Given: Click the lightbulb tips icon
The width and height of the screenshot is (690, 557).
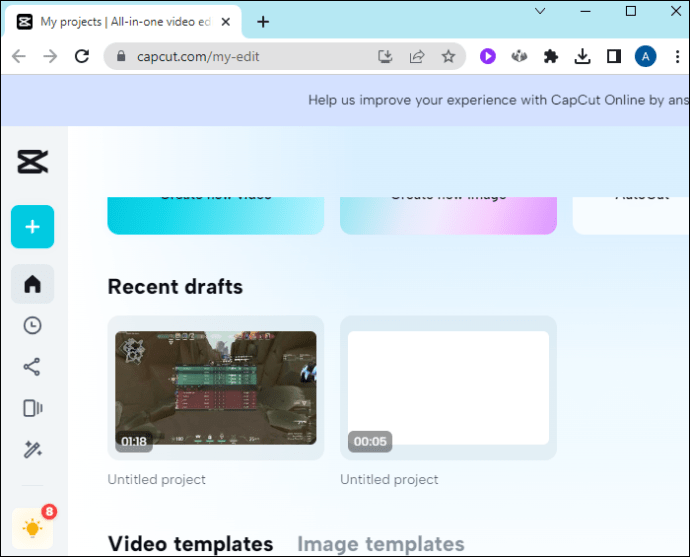Looking at the screenshot, I should click(33, 528).
